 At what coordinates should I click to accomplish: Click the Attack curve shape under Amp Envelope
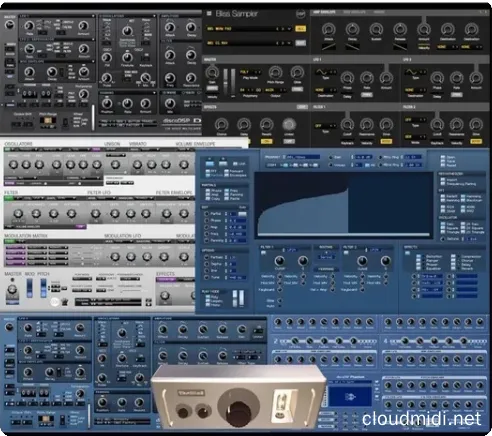[328, 47]
